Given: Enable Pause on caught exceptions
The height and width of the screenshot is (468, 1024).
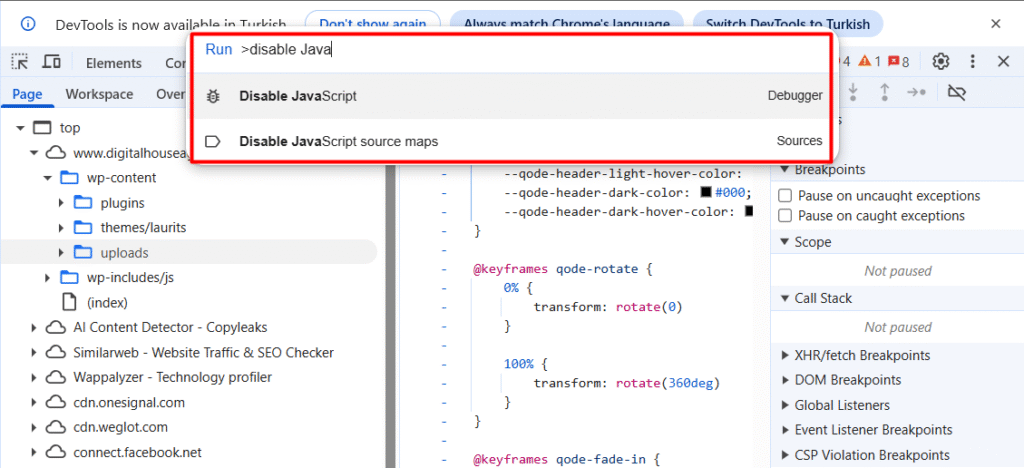Looking at the screenshot, I should (x=785, y=216).
